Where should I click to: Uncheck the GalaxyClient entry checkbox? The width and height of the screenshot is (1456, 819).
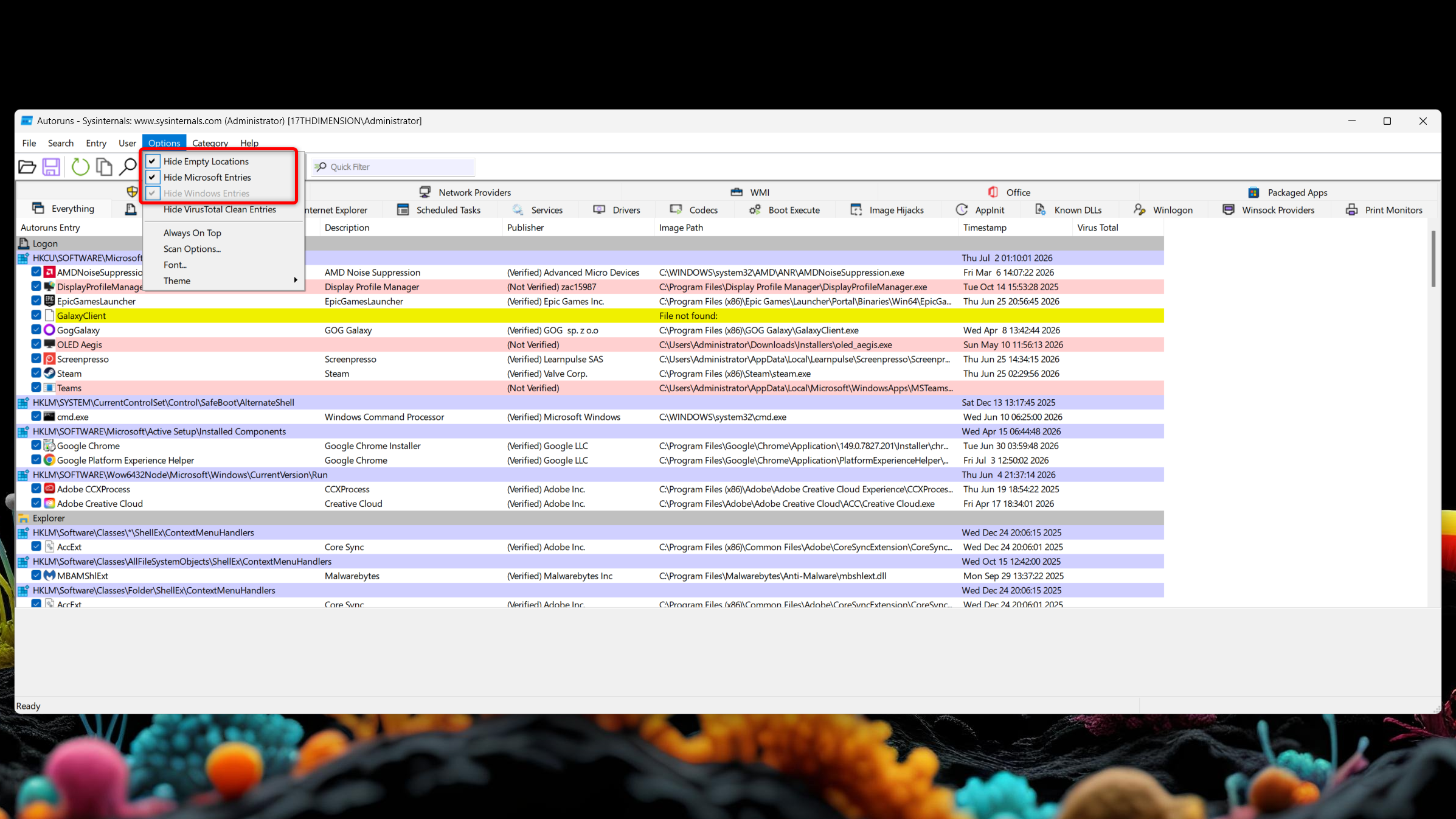click(36, 315)
